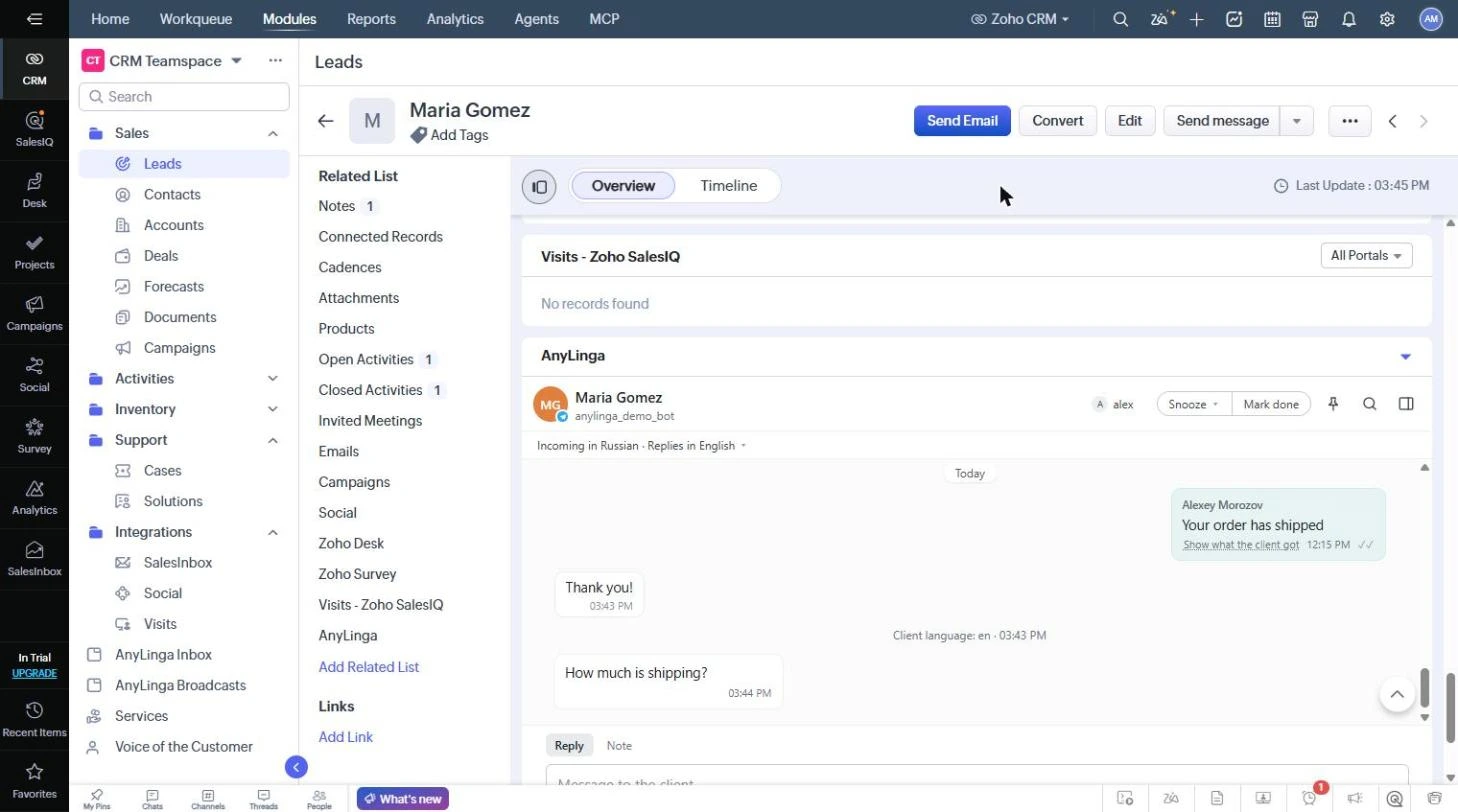Focus the teamspace Search field
Viewport: 1458px width, 812px height.
tap(184, 97)
